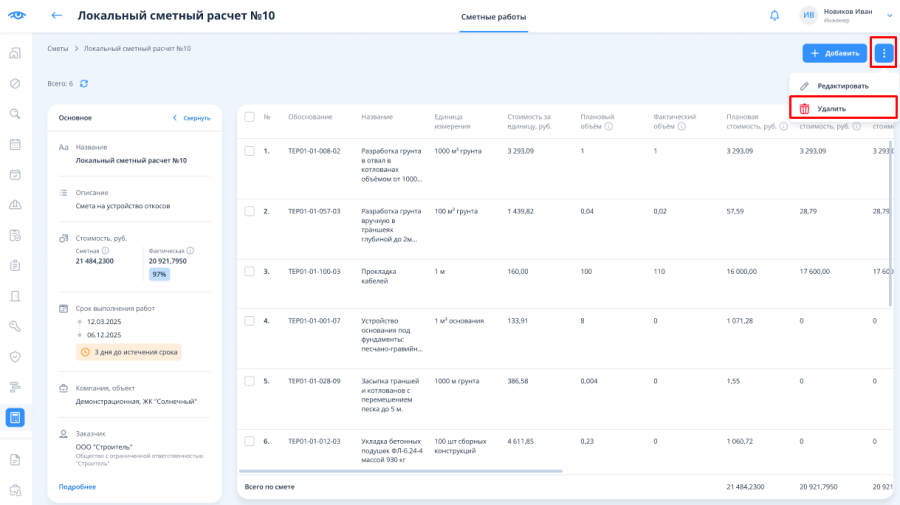Tick the checkbox for row 3 Прокладка кабелей
The width and height of the screenshot is (900, 505).
[x=249, y=271]
